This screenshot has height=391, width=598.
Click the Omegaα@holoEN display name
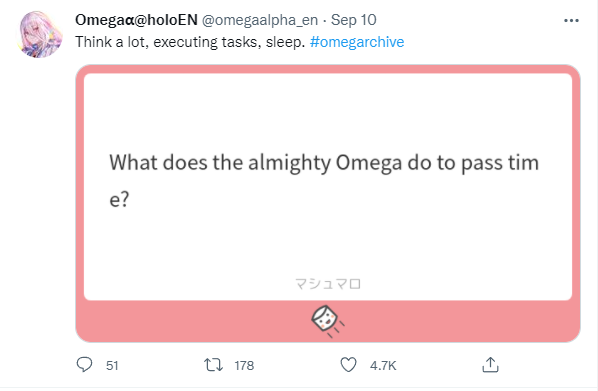[x=136, y=20]
